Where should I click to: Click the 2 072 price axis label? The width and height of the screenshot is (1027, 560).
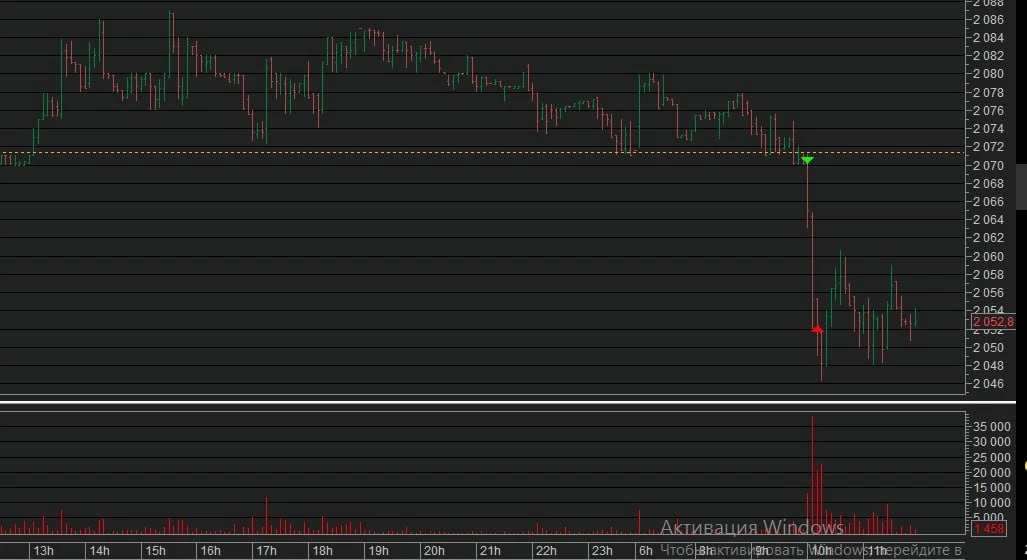pyautogui.click(x=988, y=147)
